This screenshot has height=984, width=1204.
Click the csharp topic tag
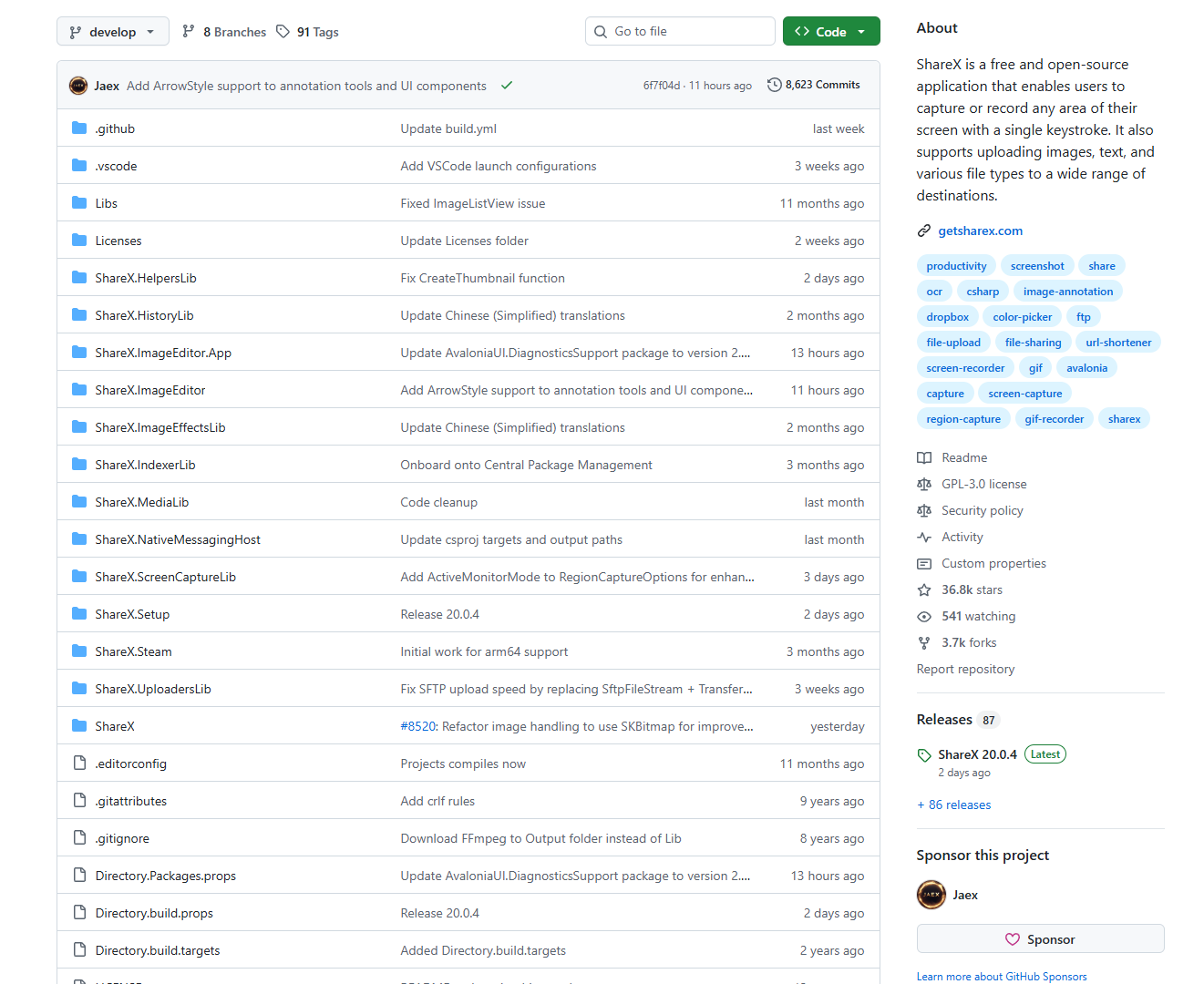983,292
